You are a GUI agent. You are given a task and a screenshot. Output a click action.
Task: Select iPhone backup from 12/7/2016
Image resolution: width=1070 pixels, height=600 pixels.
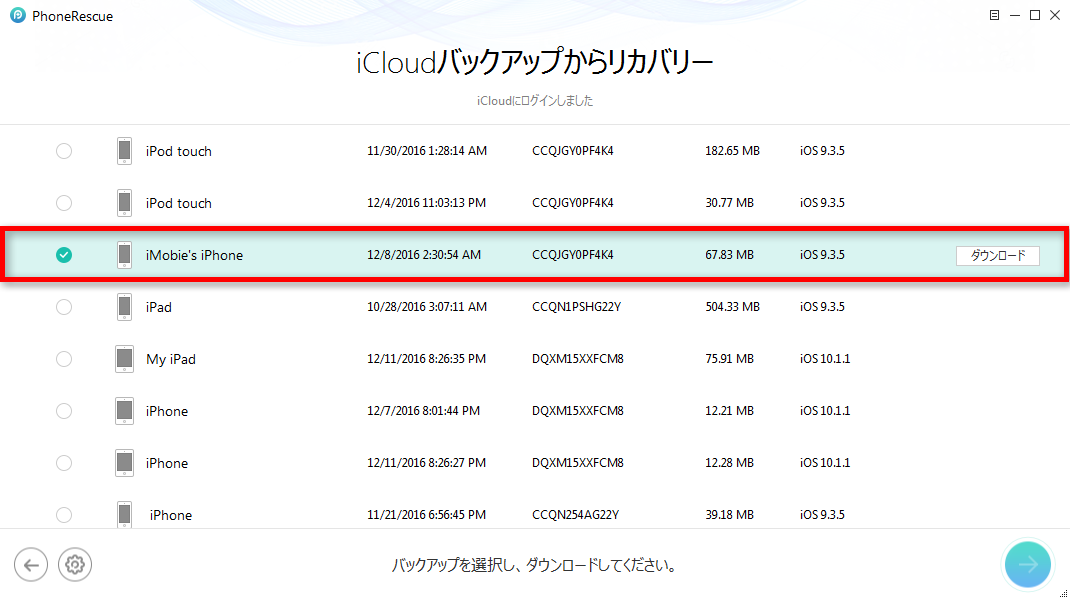click(64, 411)
